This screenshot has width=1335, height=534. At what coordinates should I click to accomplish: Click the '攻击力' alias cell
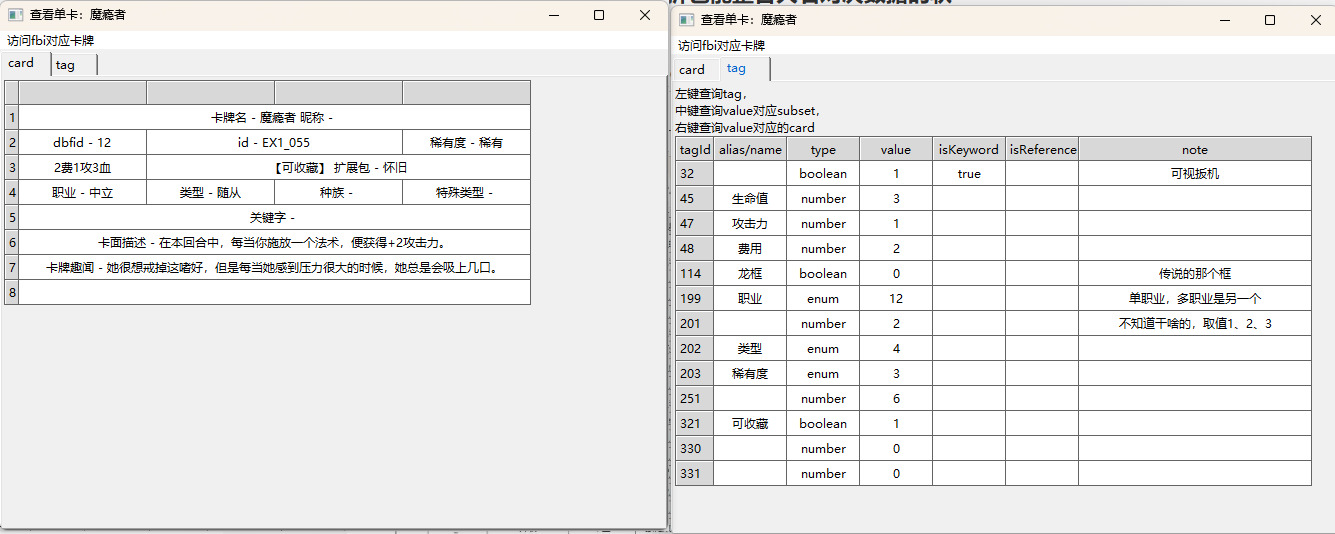[750, 224]
